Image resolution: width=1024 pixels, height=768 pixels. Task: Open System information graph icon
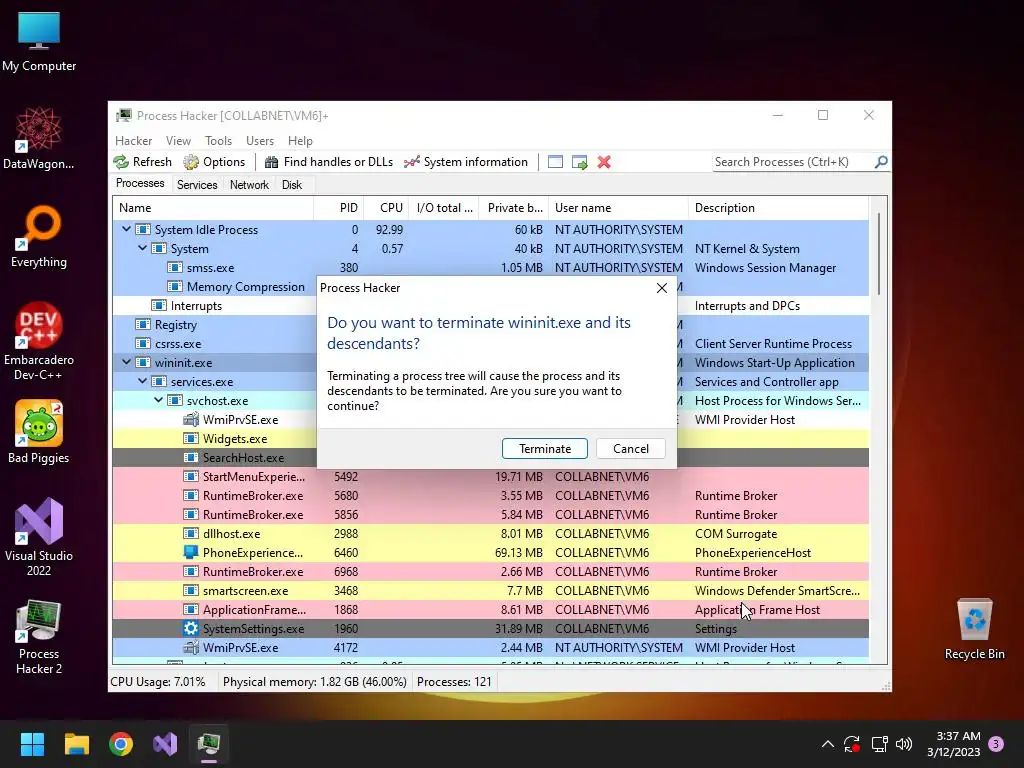[x=411, y=162]
